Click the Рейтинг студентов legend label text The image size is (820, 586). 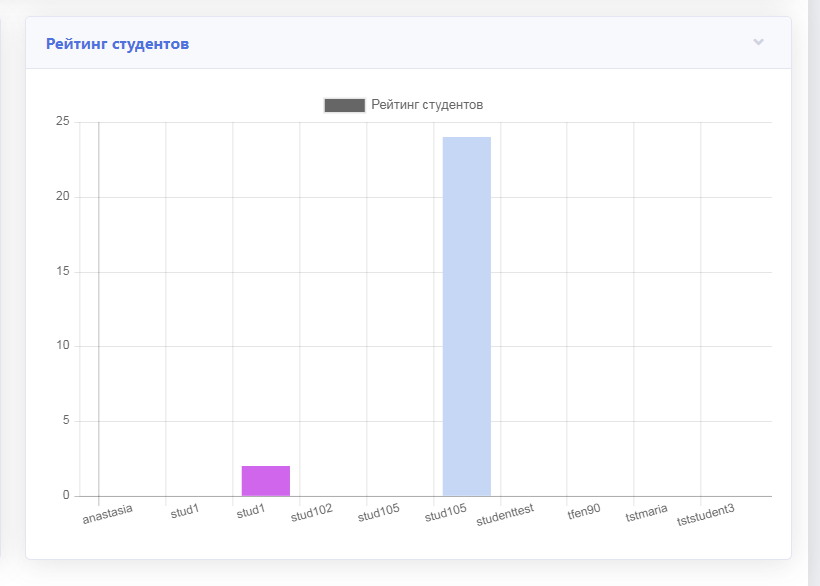(427, 105)
